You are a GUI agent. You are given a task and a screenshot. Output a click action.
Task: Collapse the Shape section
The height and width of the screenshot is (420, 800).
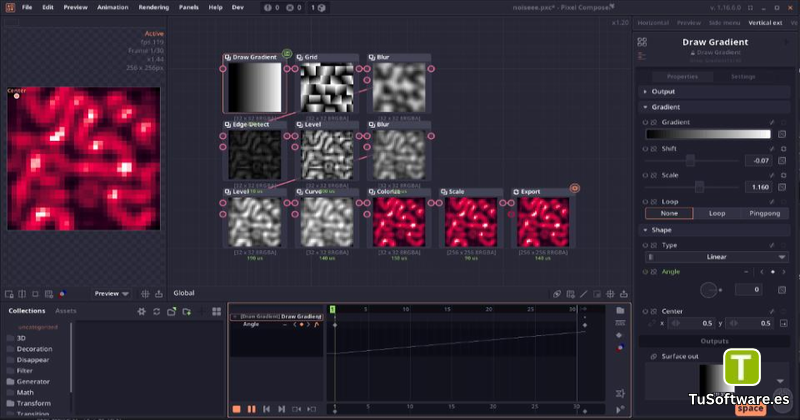tap(714, 230)
